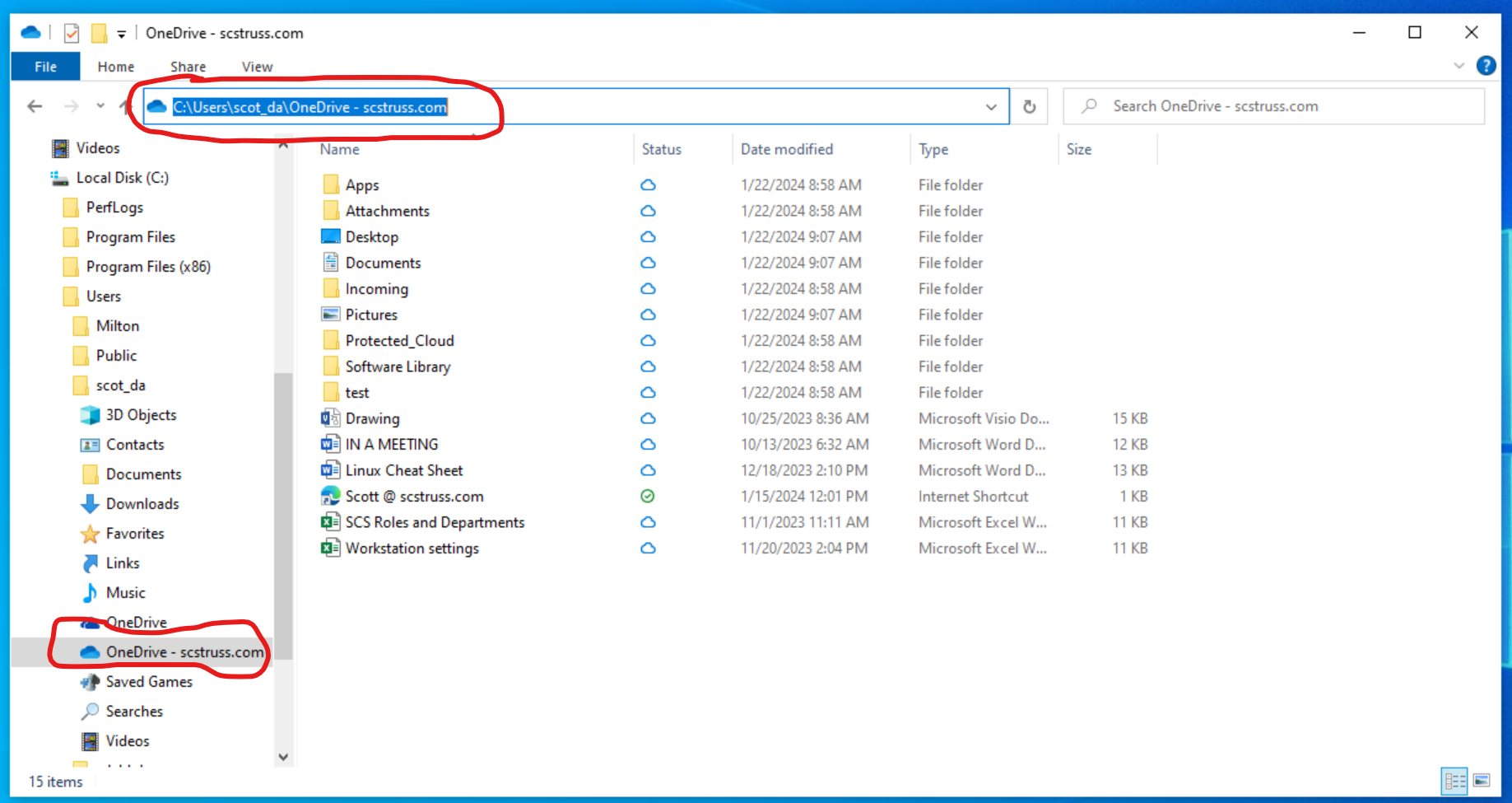This screenshot has height=803, width=1512.
Task: Select the Scott @ scstruss.com shortcut icon
Action: pos(331,496)
